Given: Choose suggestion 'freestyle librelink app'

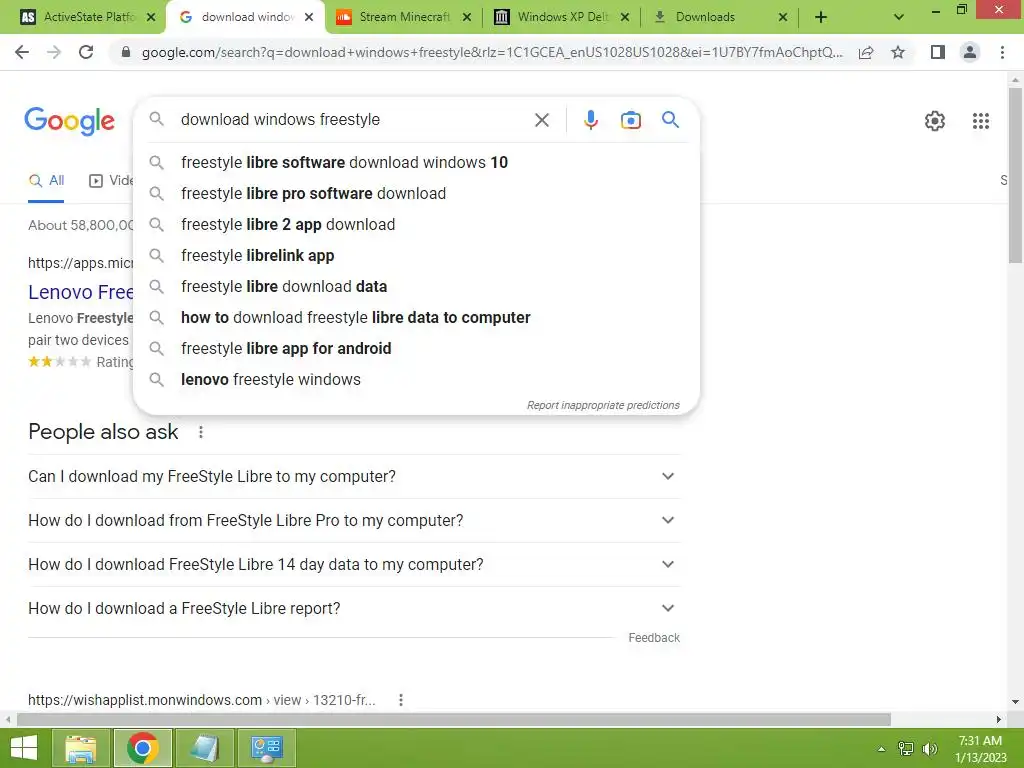Looking at the screenshot, I should coord(416,255).
